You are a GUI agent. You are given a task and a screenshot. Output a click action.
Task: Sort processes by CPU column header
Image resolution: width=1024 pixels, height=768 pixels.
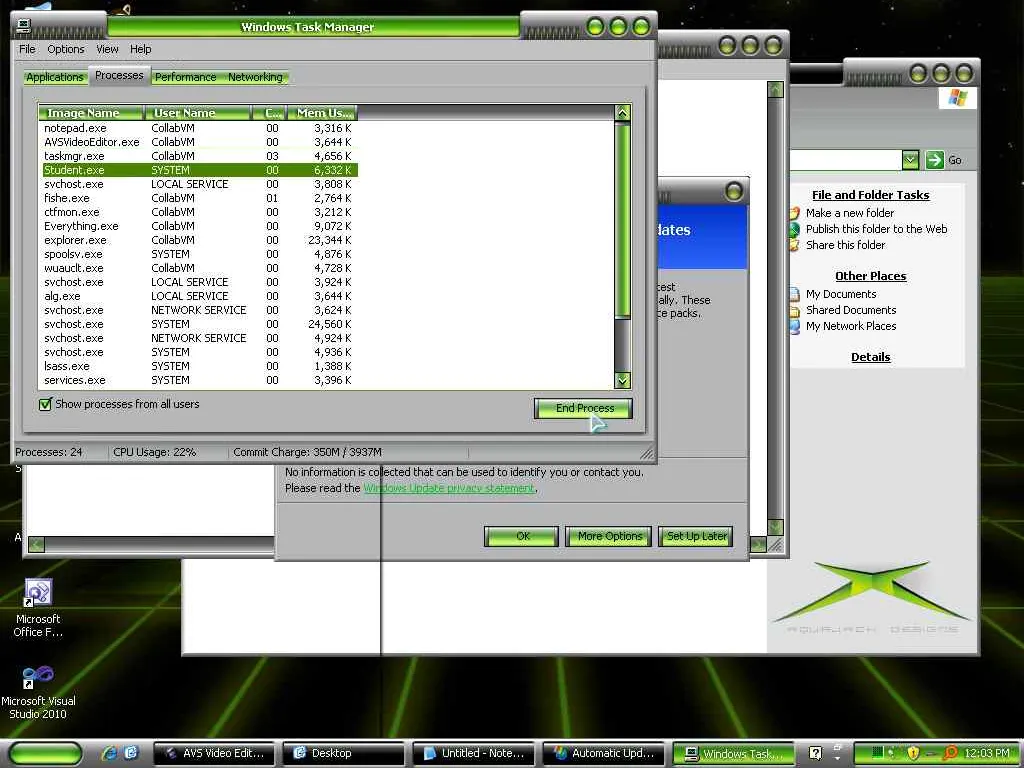(x=270, y=113)
